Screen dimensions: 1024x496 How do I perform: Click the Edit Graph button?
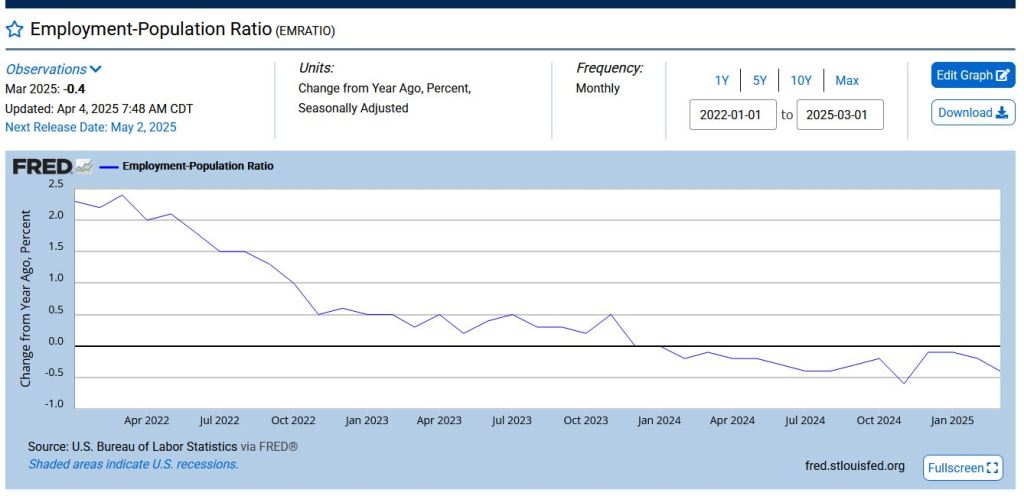[972, 75]
